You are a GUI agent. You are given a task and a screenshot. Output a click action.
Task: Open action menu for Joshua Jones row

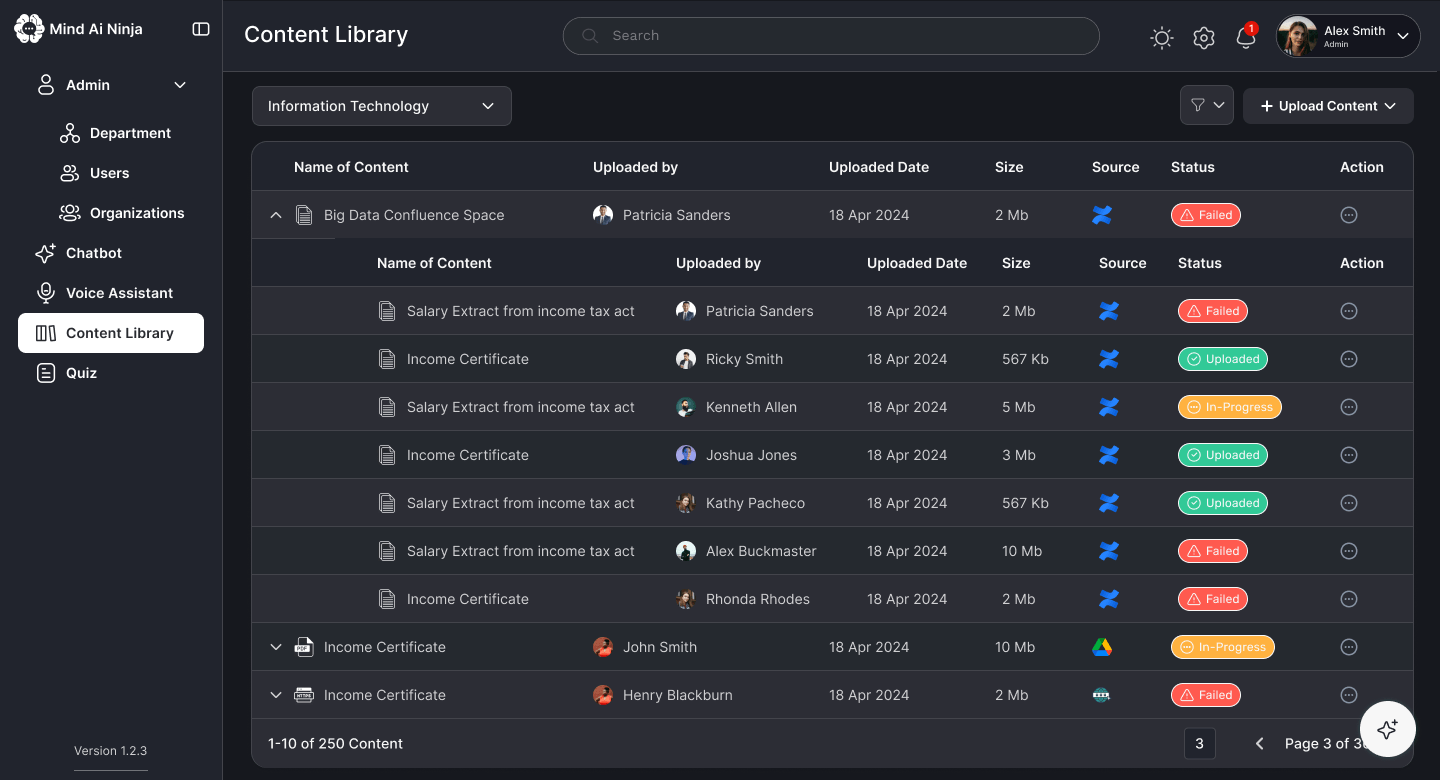point(1348,455)
